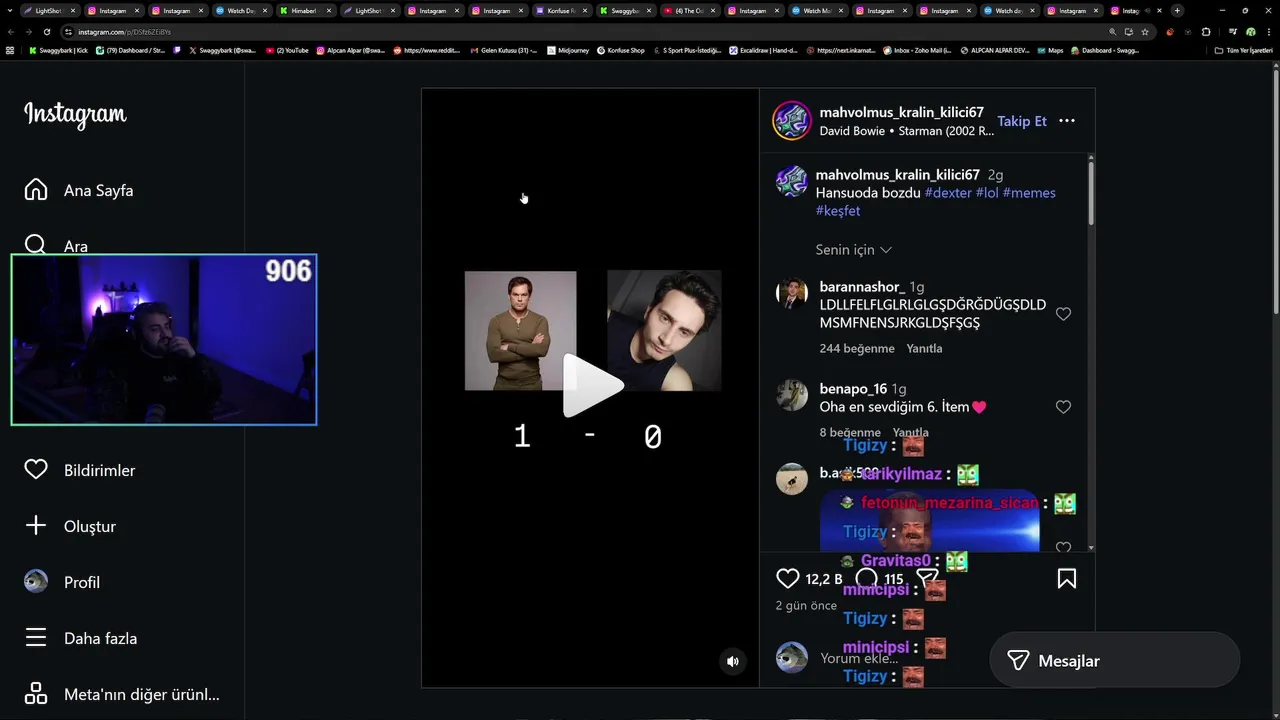Like the post with the heart icon
The height and width of the screenshot is (720, 1280).
point(788,578)
